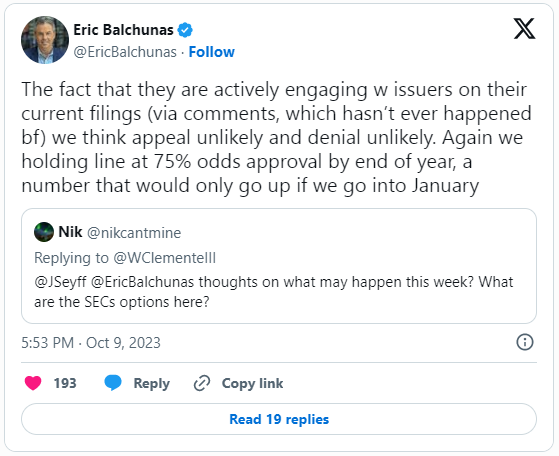
Task: Click the 193 likes count
Action: tap(65, 383)
